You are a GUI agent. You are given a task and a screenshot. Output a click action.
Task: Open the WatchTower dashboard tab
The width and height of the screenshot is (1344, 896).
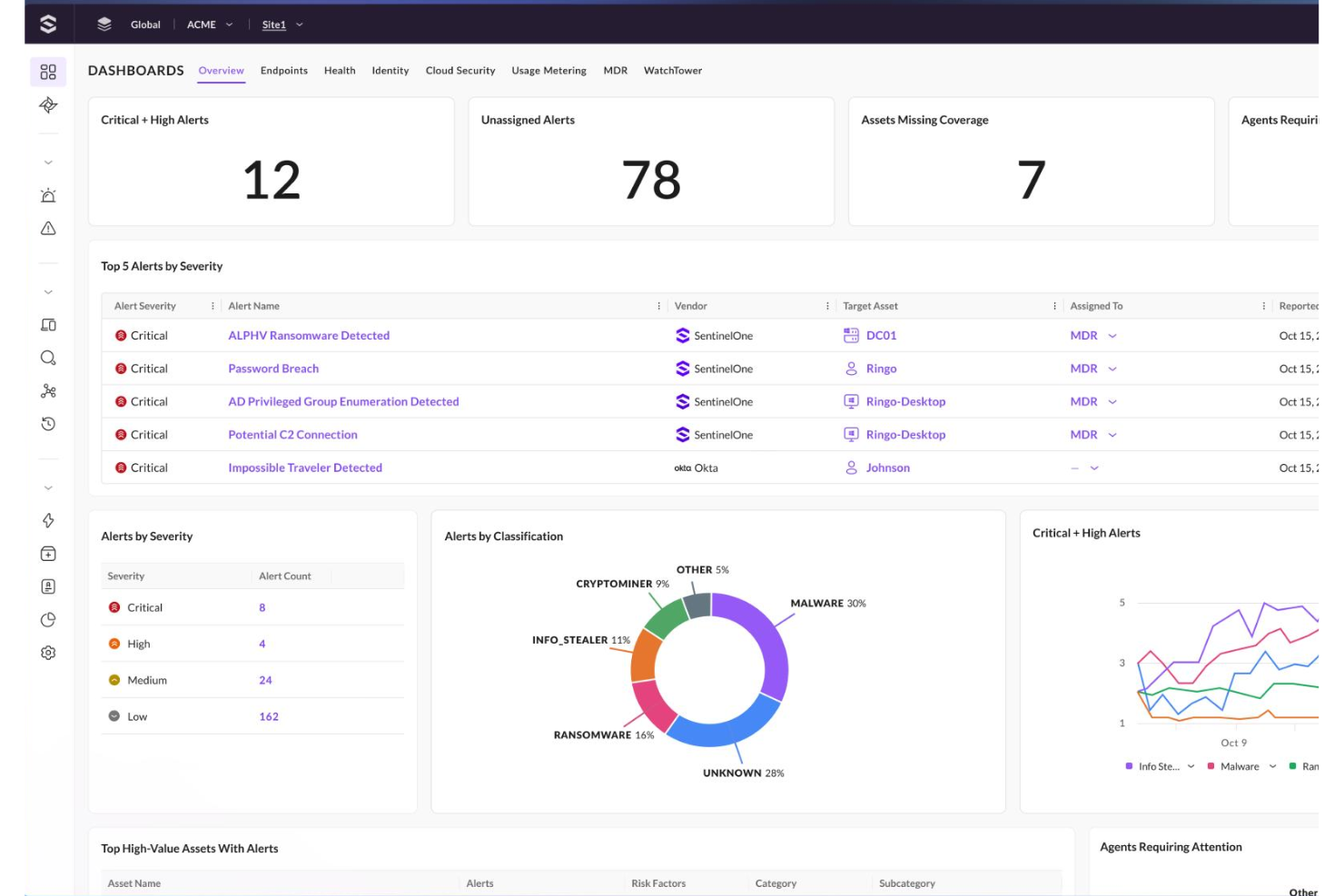pyautogui.click(x=672, y=71)
